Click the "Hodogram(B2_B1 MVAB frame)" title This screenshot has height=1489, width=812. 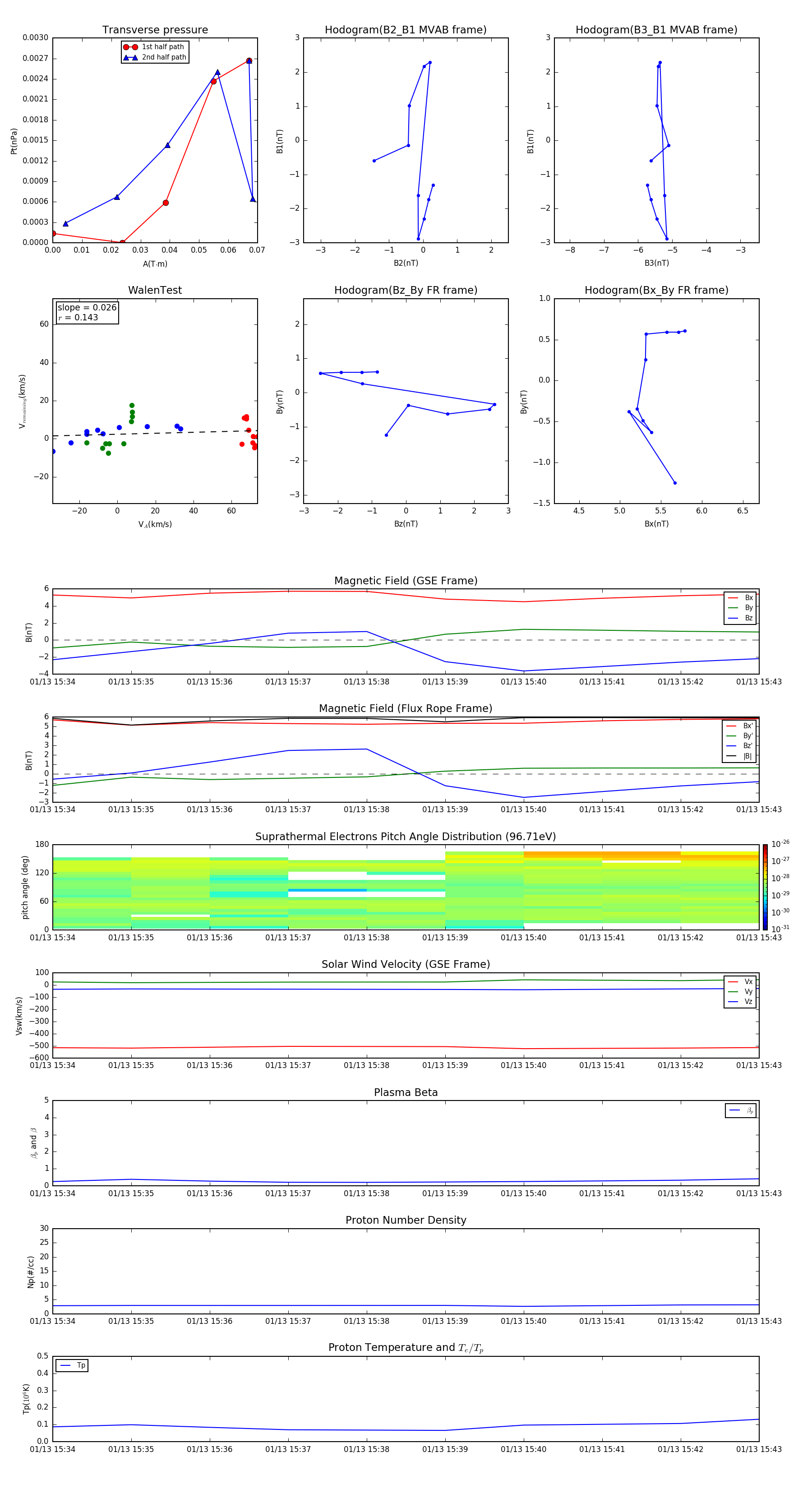406,30
